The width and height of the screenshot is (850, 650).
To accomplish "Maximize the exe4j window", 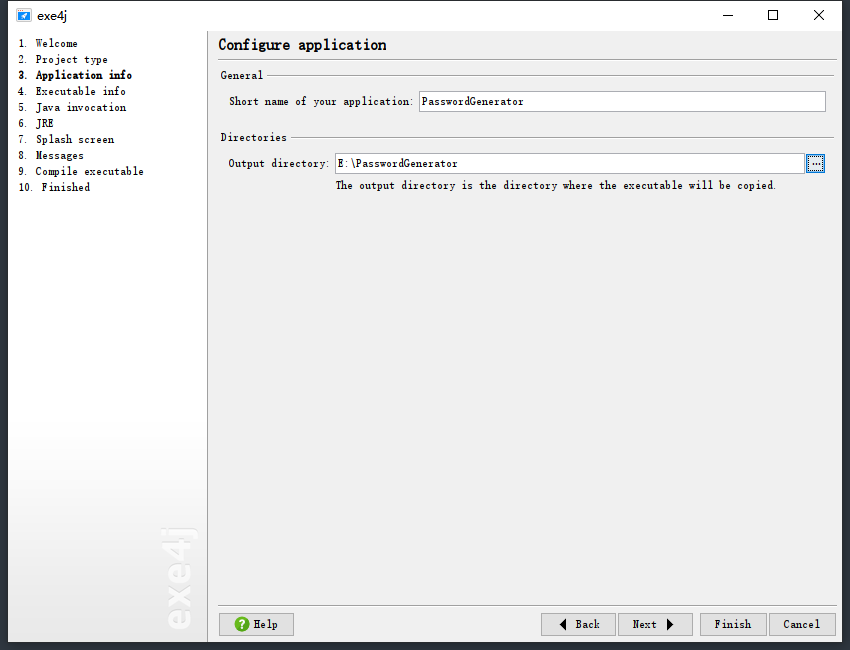I will tap(773, 15).
